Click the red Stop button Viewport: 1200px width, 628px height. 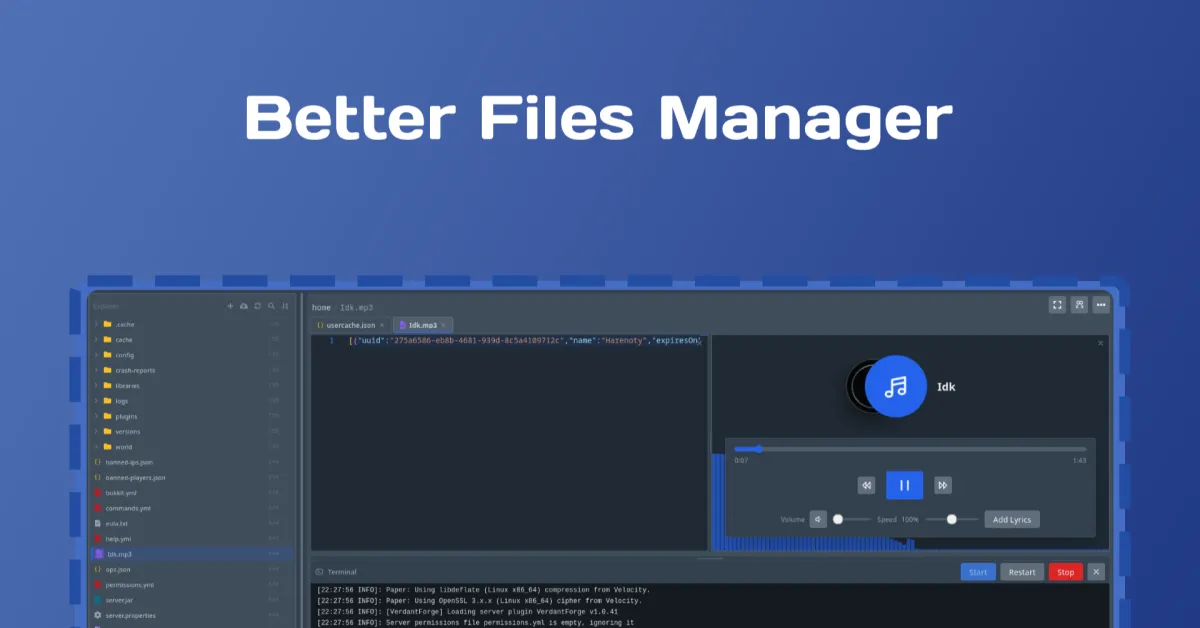pos(1066,572)
